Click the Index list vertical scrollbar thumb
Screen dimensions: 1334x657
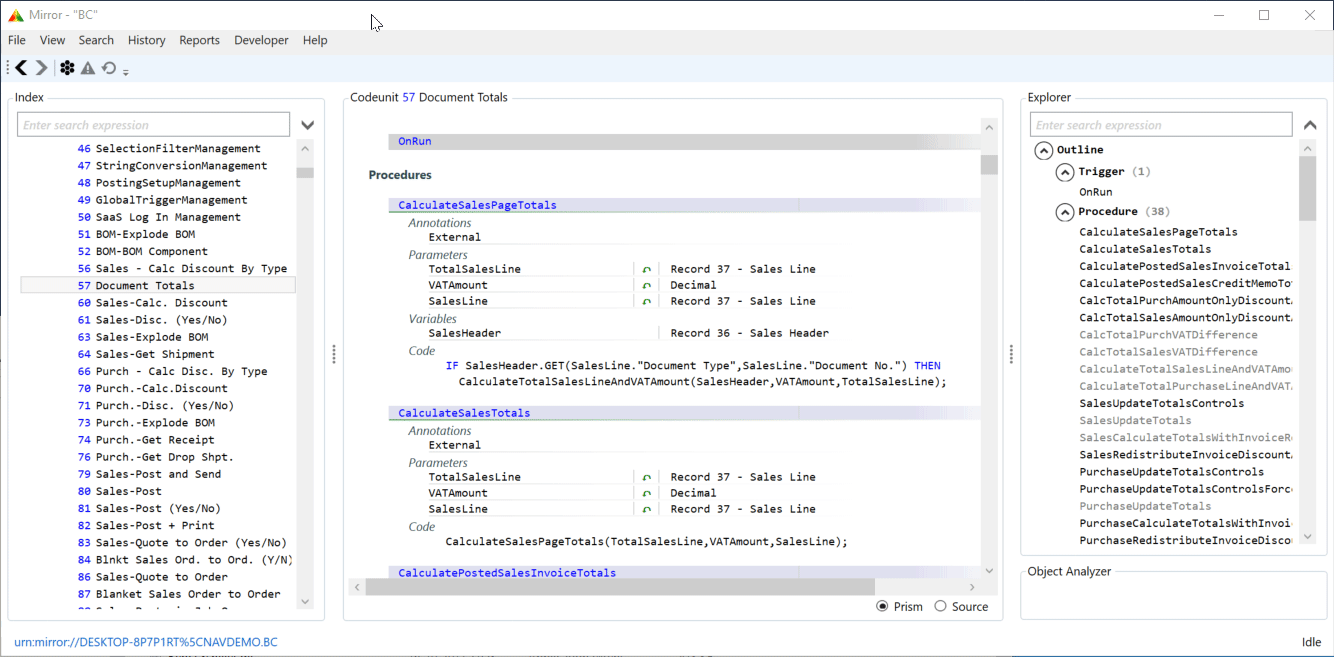(x=305, y=173)
